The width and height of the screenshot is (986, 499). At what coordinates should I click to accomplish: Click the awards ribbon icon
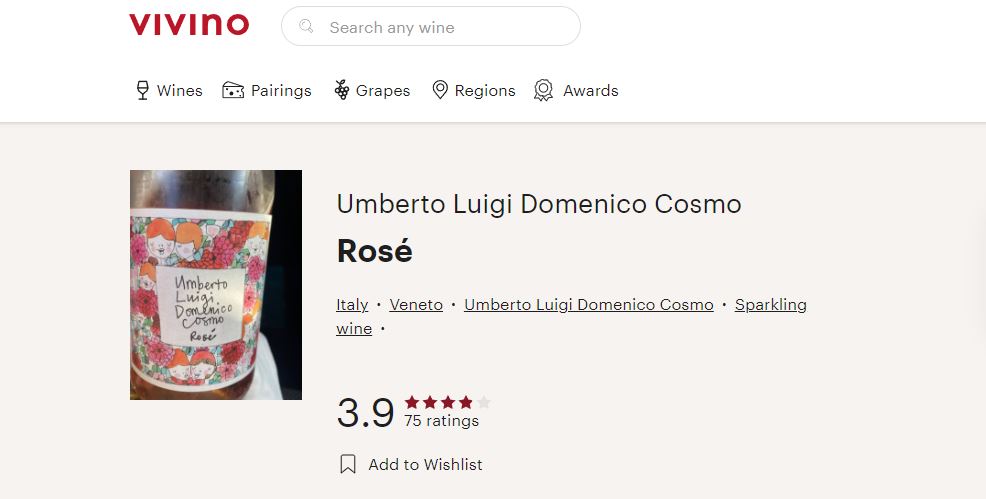click(x=543, y=91)
